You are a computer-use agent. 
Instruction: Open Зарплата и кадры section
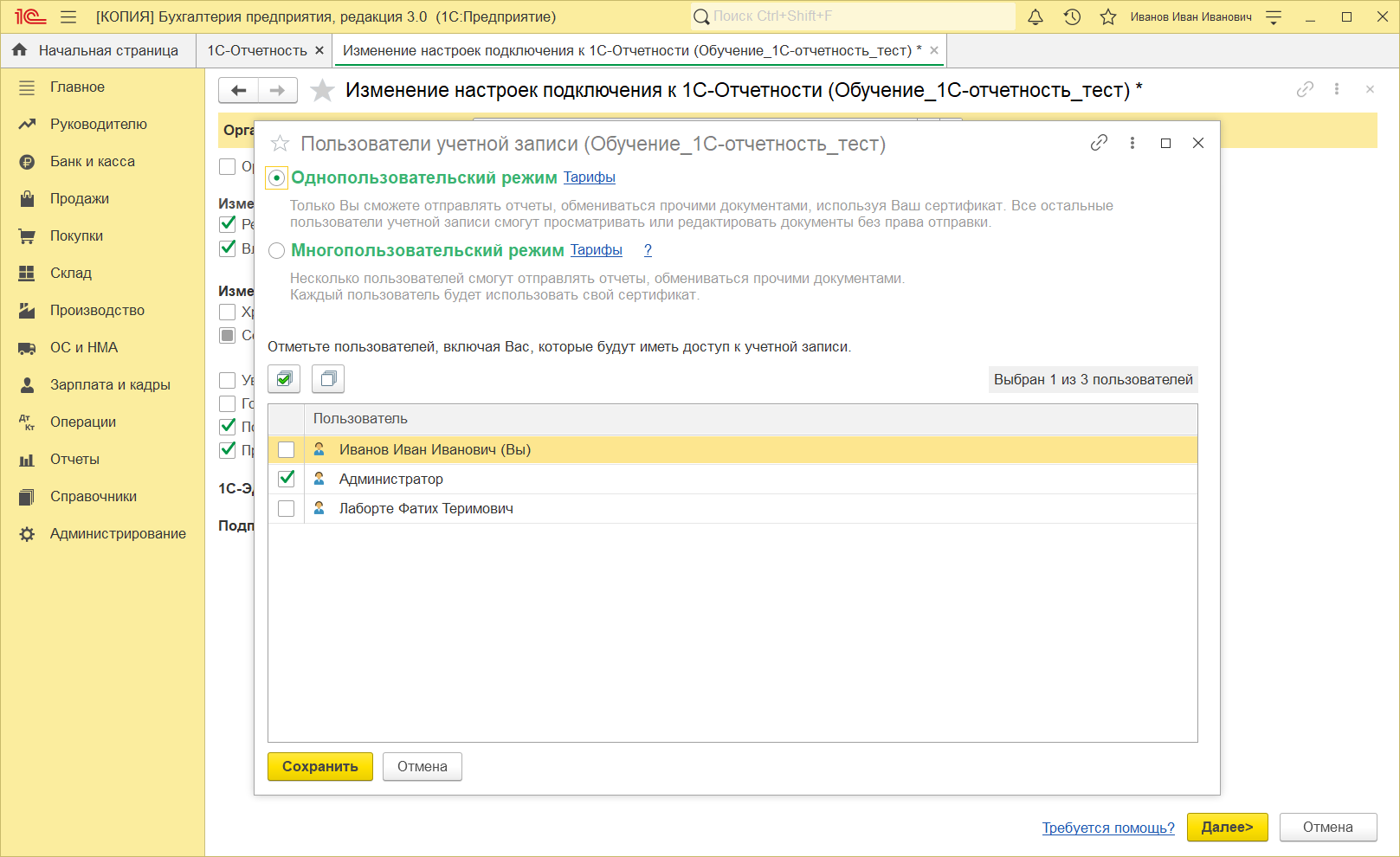110,384
